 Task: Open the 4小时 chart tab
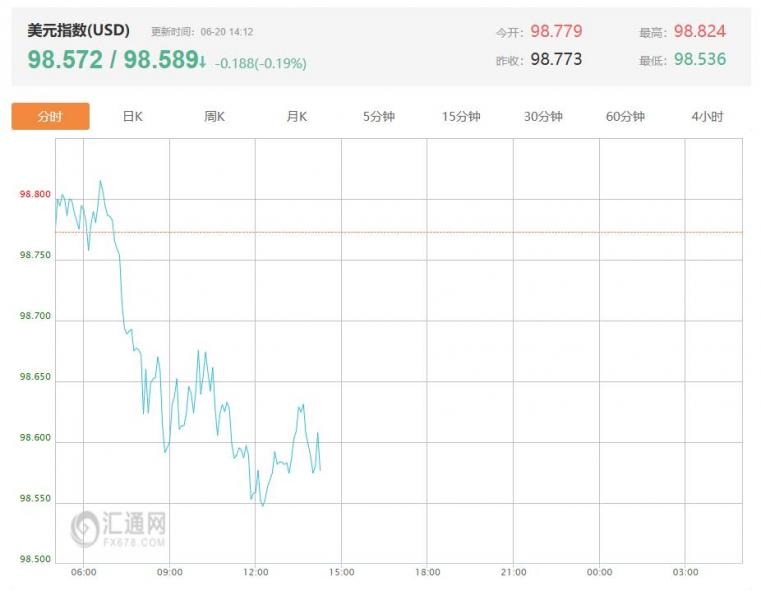pos(707,116)
